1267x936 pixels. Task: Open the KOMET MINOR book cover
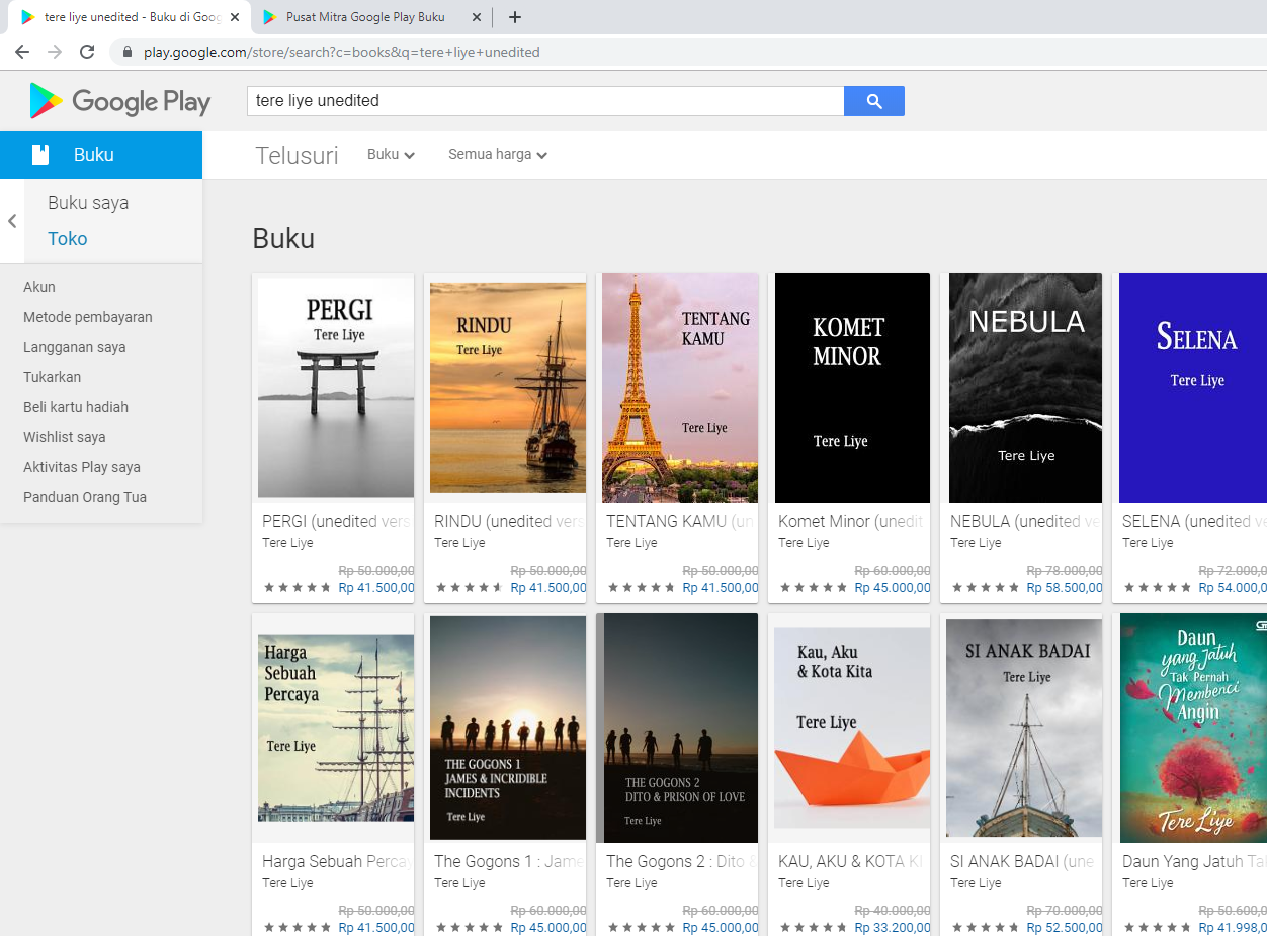pyautogui.click(x=852, y=388)
